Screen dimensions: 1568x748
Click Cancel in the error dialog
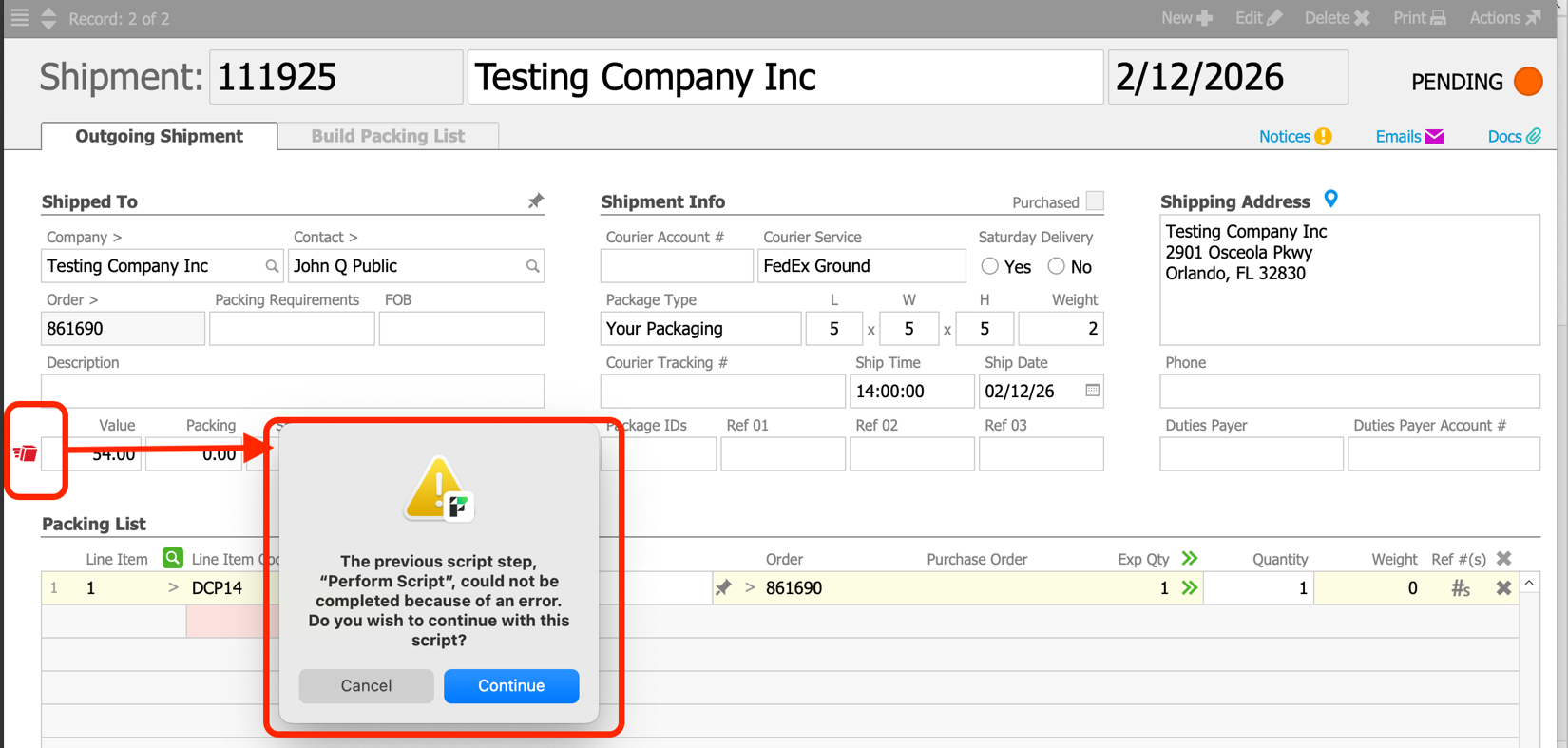click(x=366, y=685)
